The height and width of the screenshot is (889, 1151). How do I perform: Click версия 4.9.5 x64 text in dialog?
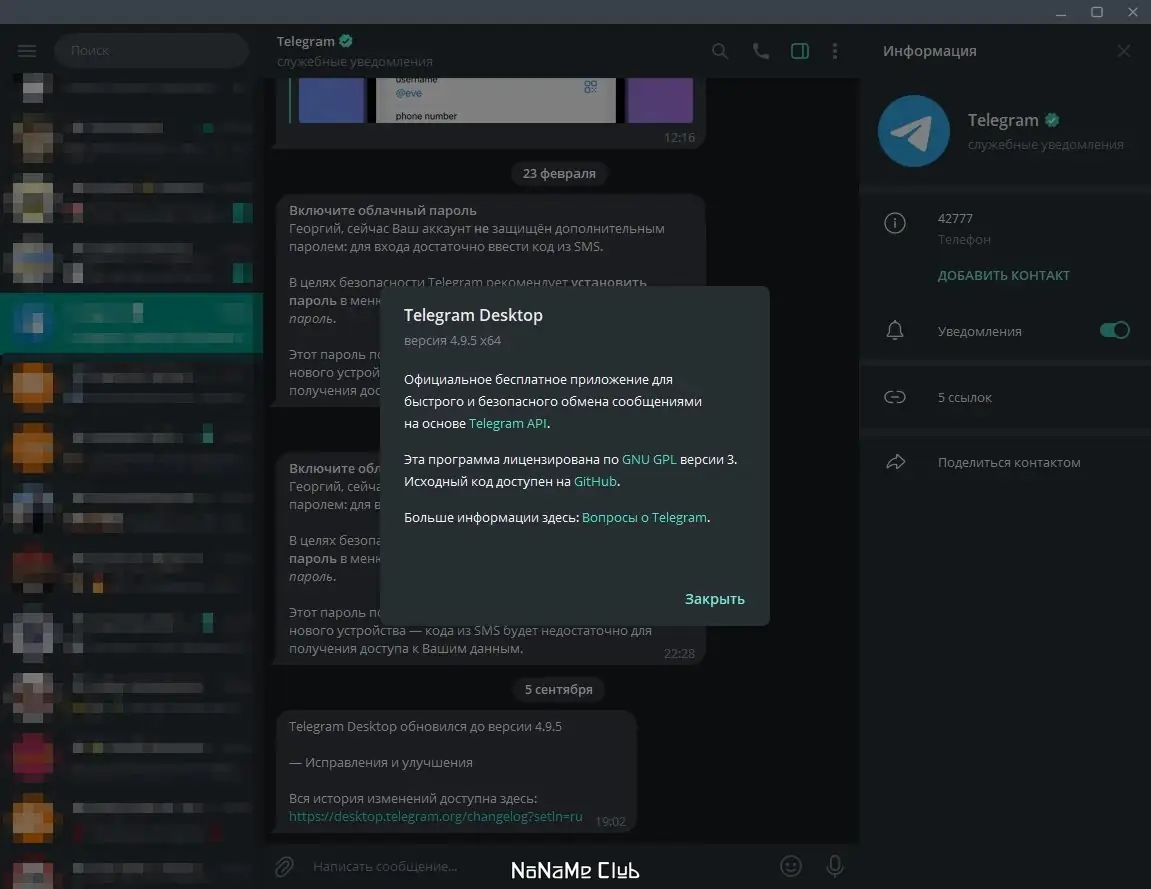point(452,341)
